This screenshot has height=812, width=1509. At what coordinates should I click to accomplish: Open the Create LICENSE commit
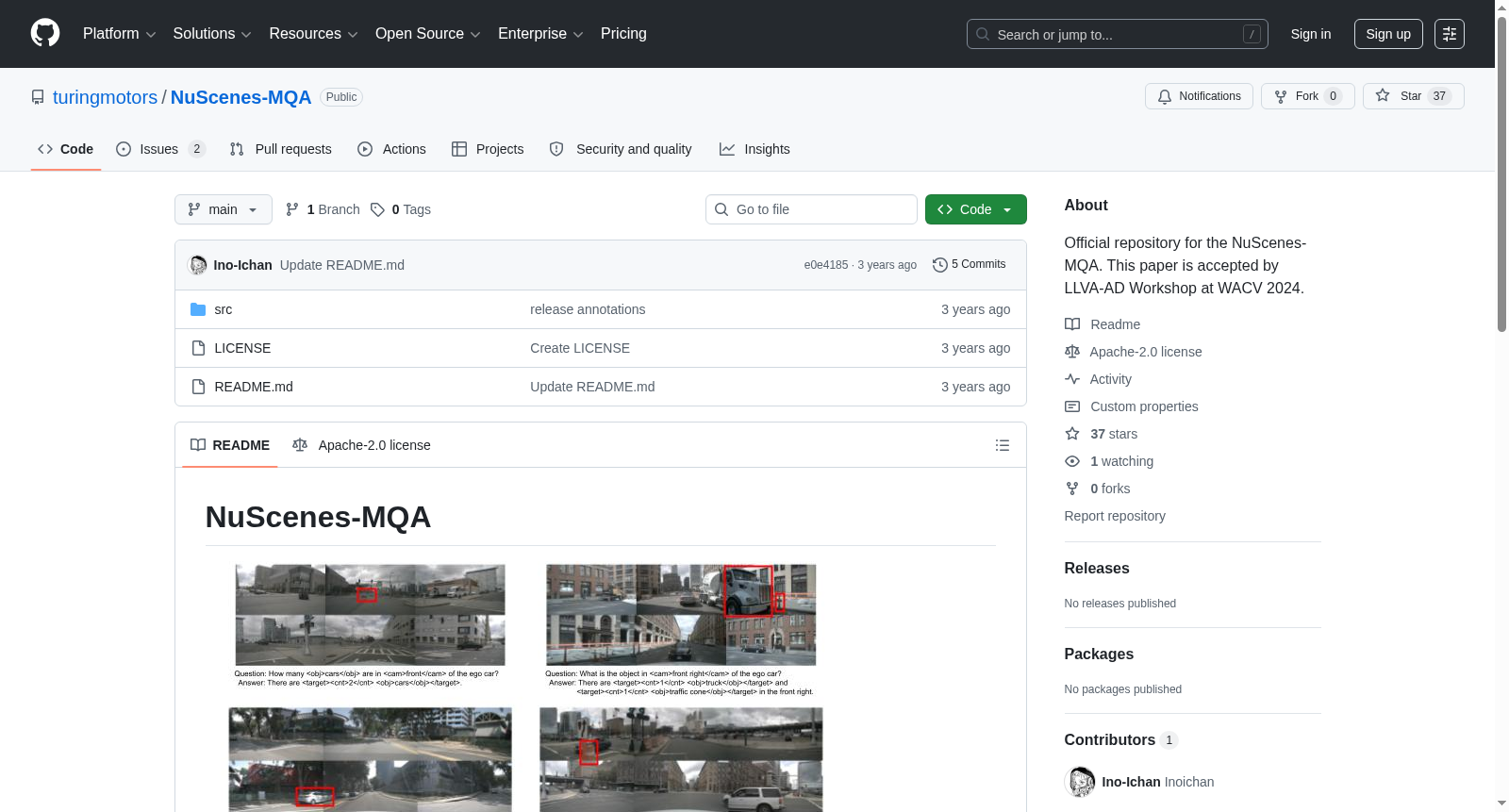(x=580, y=348)
